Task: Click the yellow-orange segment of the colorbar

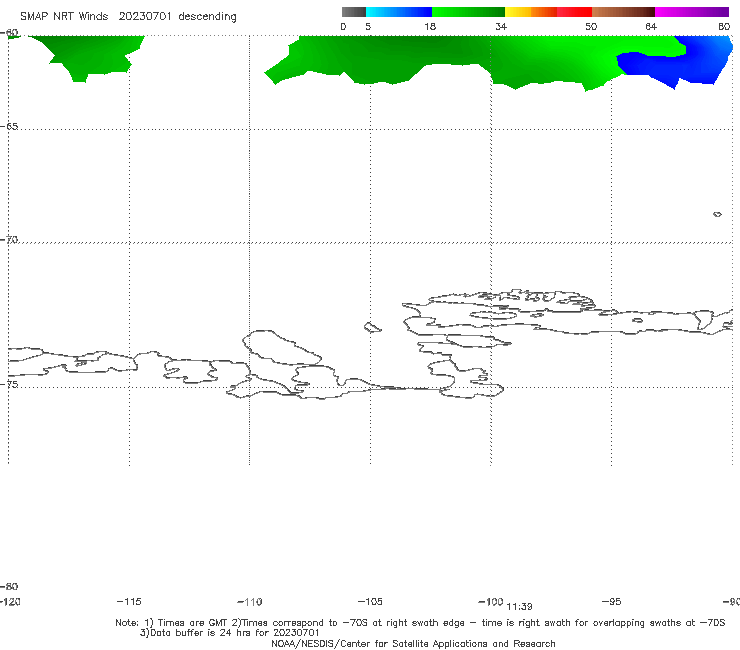Action: (531, 12)
